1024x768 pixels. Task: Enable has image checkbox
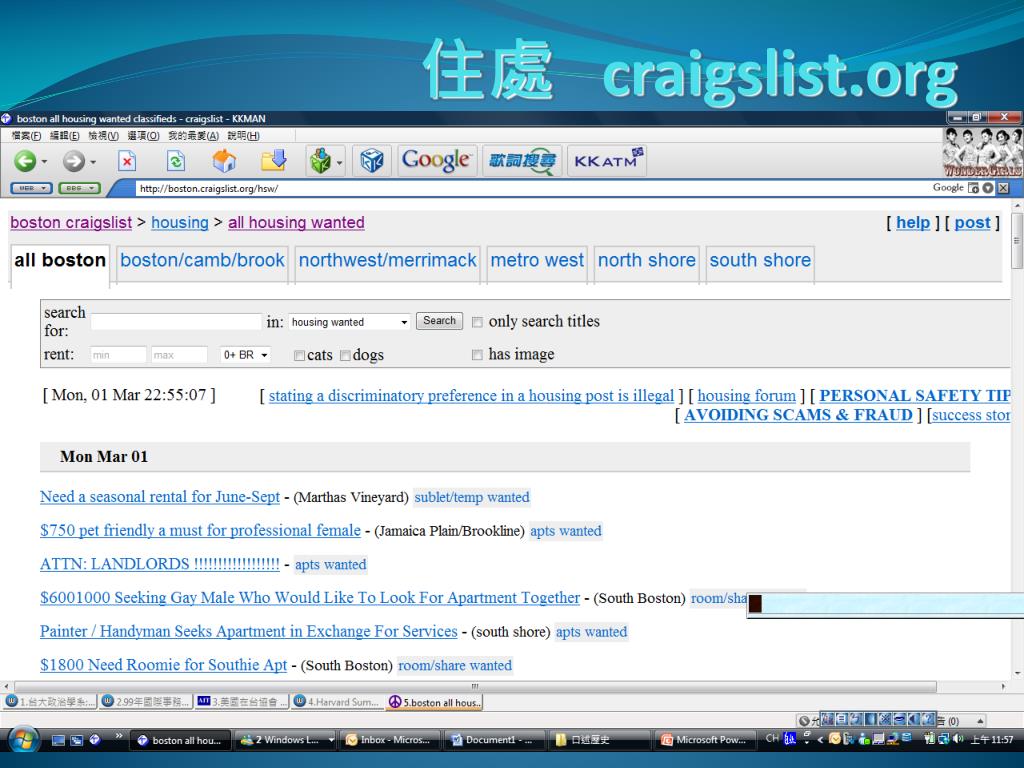[477, 355]
